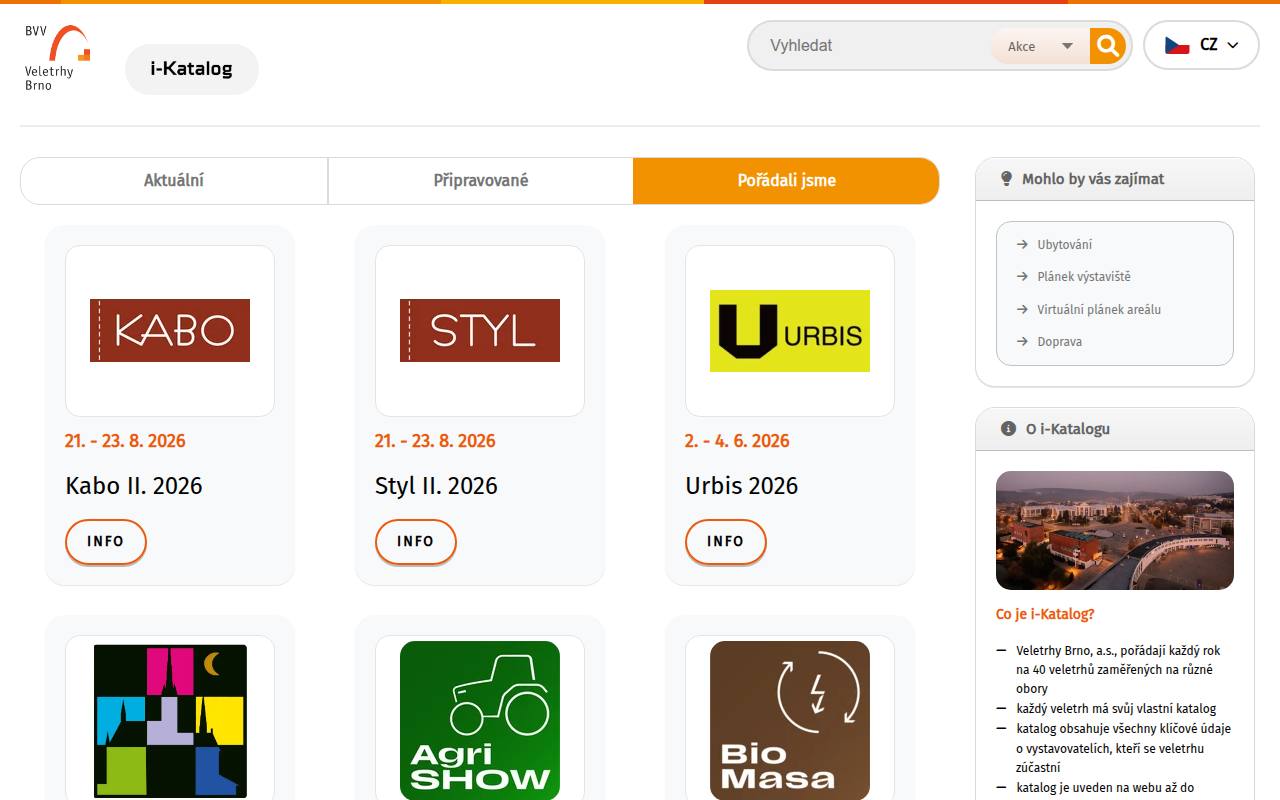
Task: Open the KABO fair logo
Action: tap(170, 330)
